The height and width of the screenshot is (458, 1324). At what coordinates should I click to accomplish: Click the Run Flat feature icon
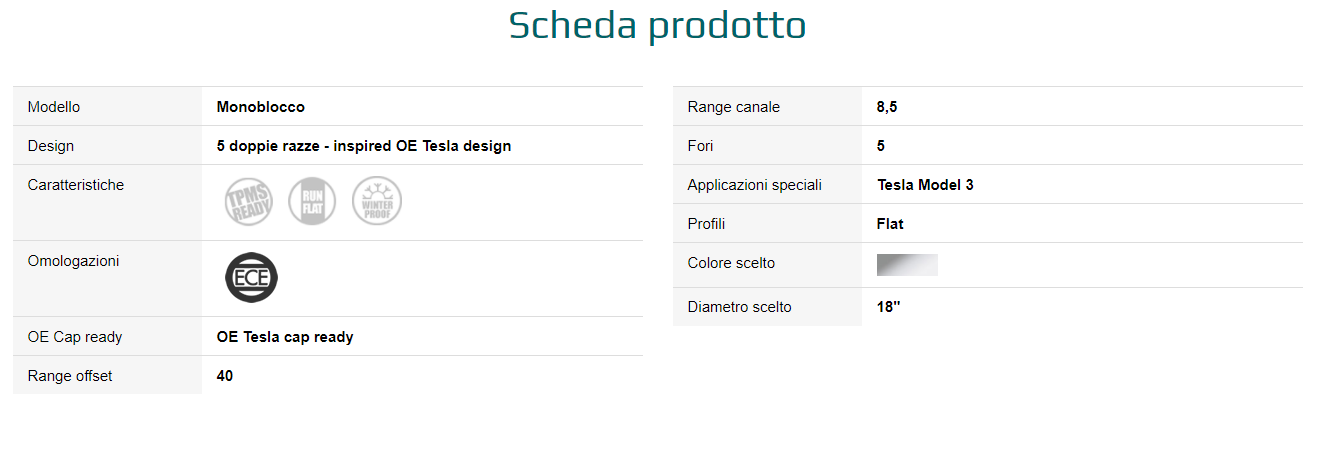click(x=312, y=201)
